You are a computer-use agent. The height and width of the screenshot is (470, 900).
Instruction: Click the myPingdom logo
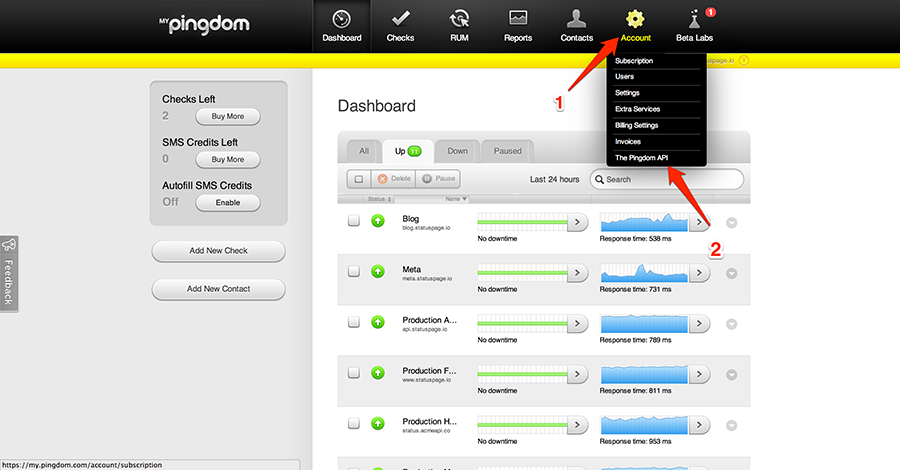(x=204, y=24)
